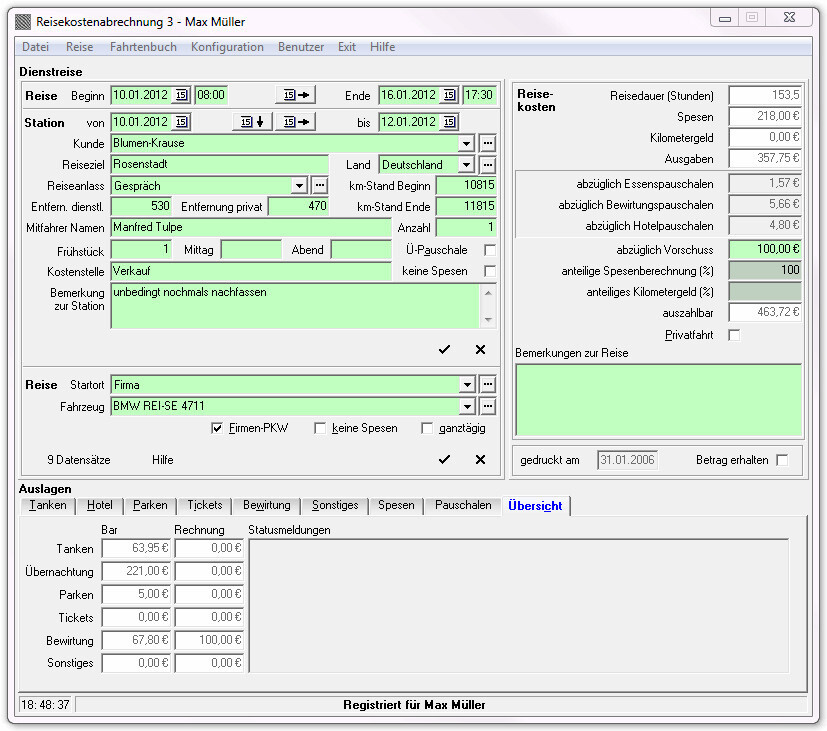Enable the ganztägig checkbox
827x731 pixels.
click(427, 428)
